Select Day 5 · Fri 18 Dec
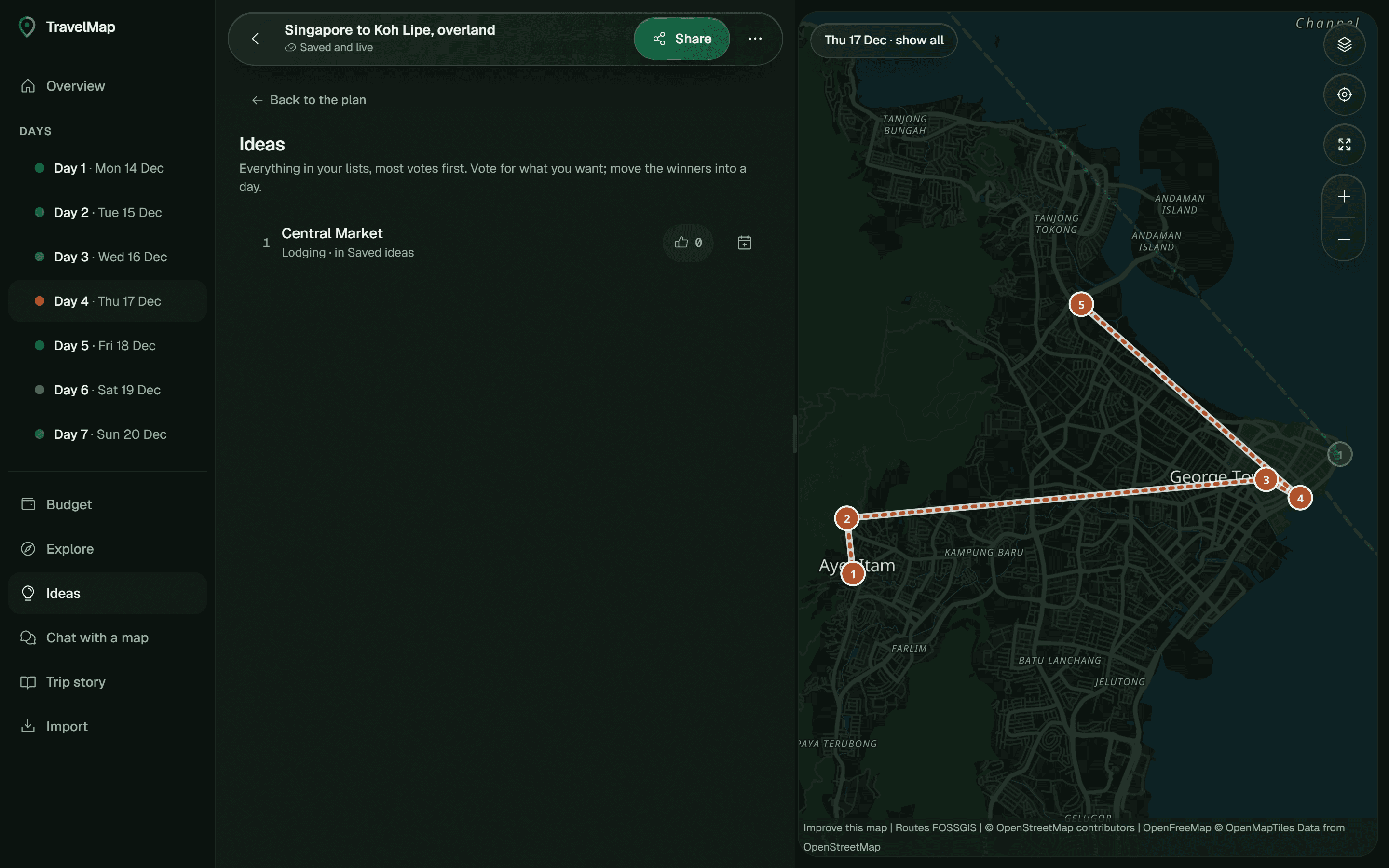Image resolution: width=1389 pixels, height=868 pixels. [x=108, y=346]
